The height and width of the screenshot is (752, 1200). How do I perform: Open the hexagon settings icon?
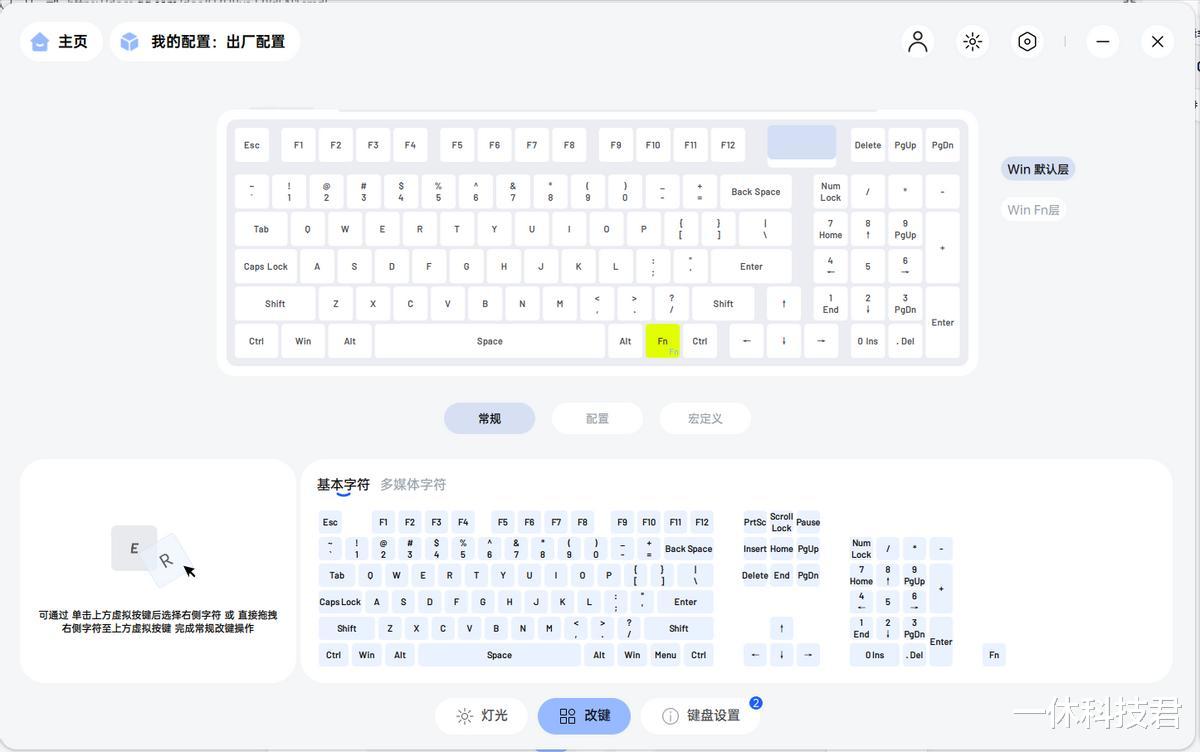(x=1027, y=42)
